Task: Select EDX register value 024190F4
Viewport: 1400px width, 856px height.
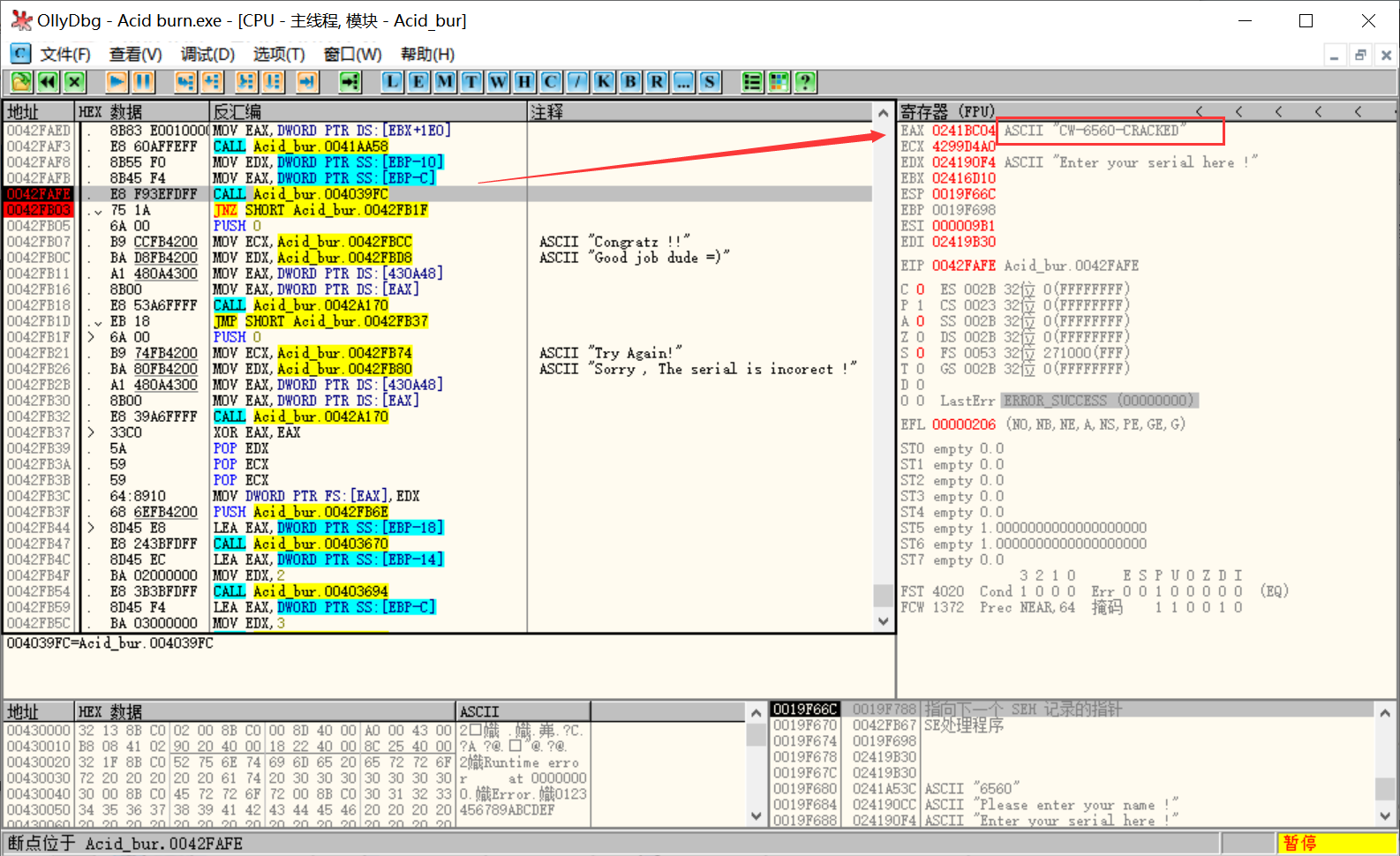Action: (x=964, y=162)
